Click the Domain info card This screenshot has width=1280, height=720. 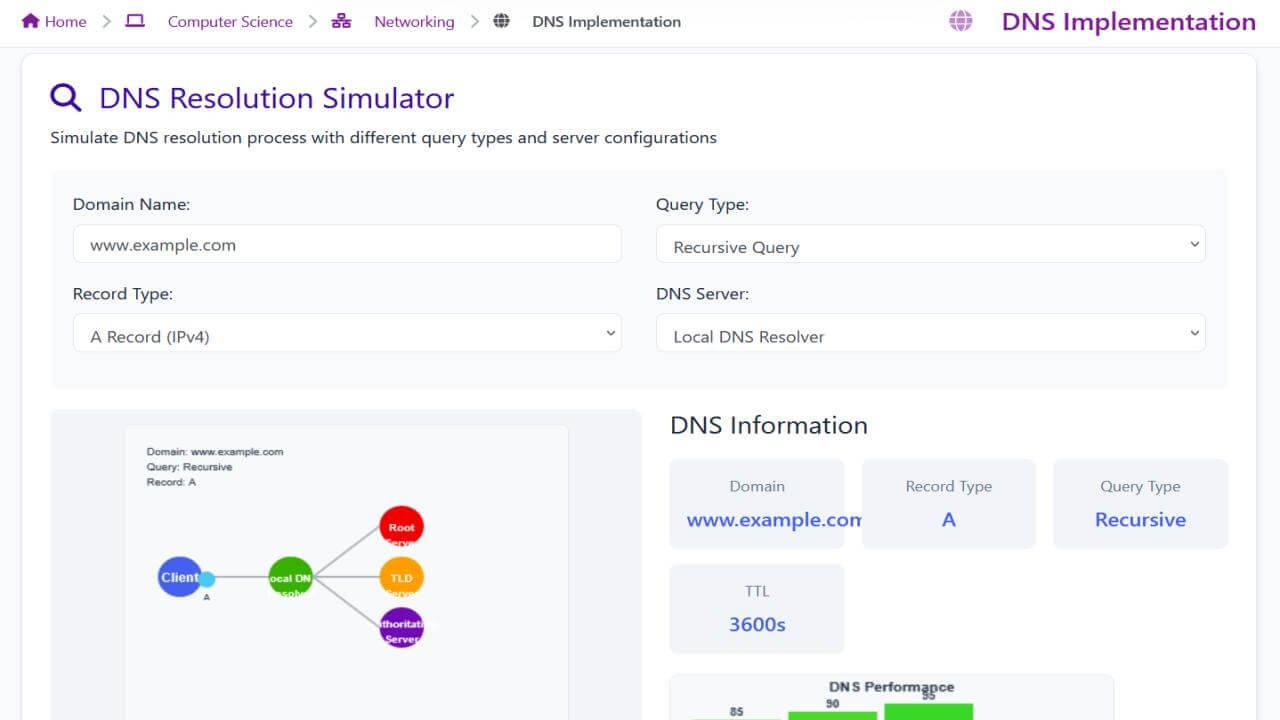tap(757, 504)
